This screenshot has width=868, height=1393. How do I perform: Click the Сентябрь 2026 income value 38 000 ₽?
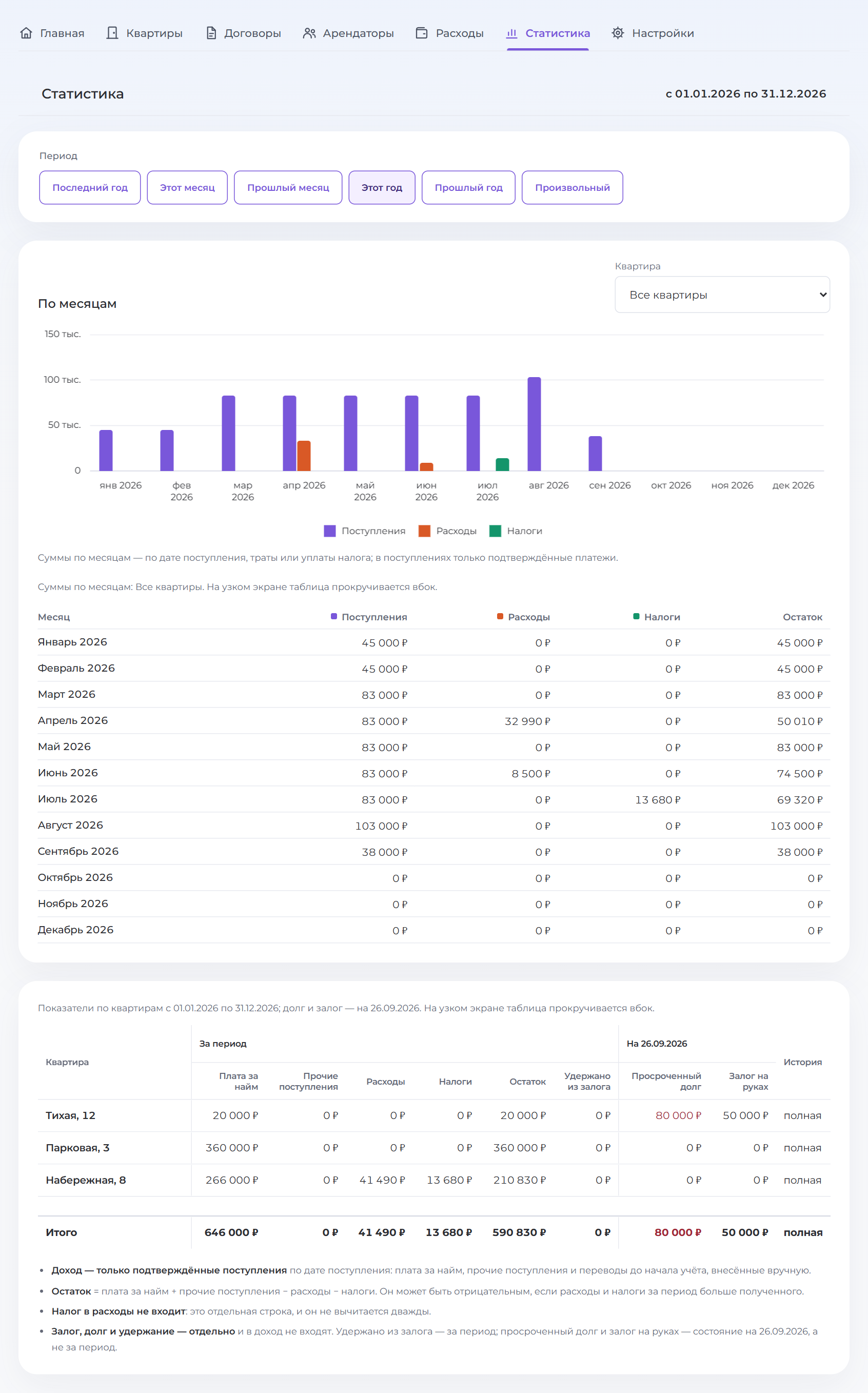pos(385,852)
